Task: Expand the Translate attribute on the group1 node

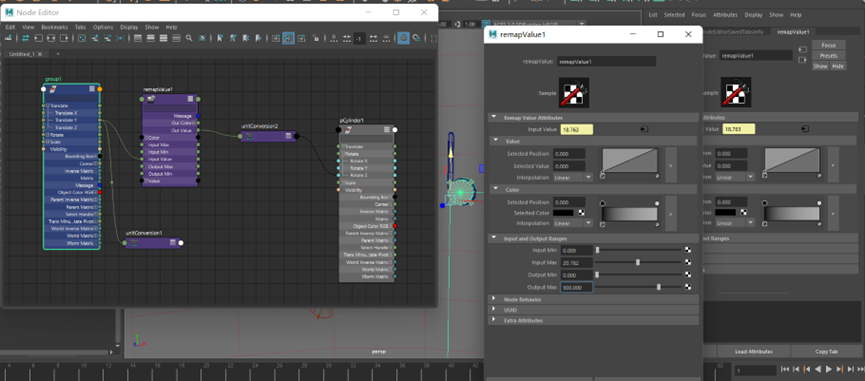Action: [47, 105]
